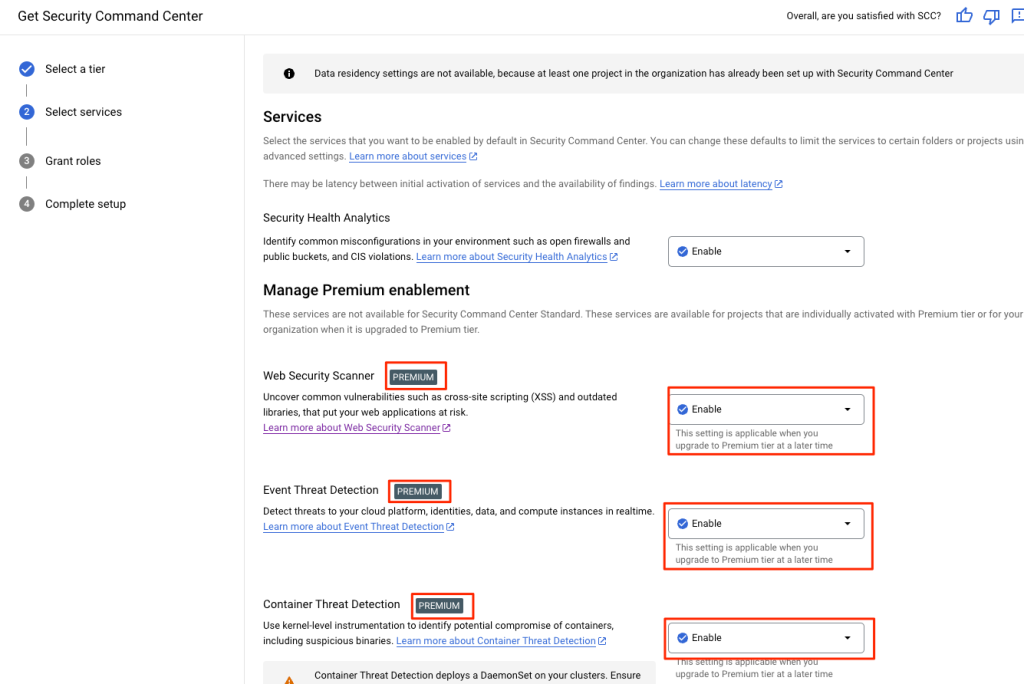Image resolution: width=1024 pixels, height=684 pixels.
Task: Open Learn more about Event Threat Detection link
Action: (353, 527)
